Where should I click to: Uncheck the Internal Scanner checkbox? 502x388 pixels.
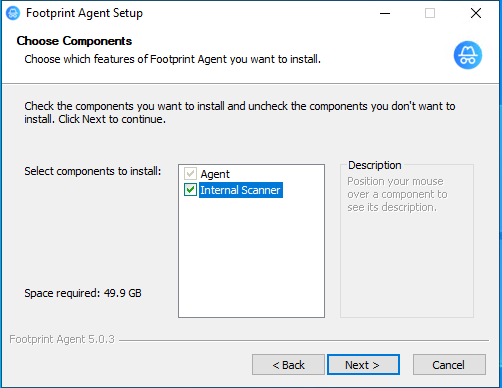point(190,190)
